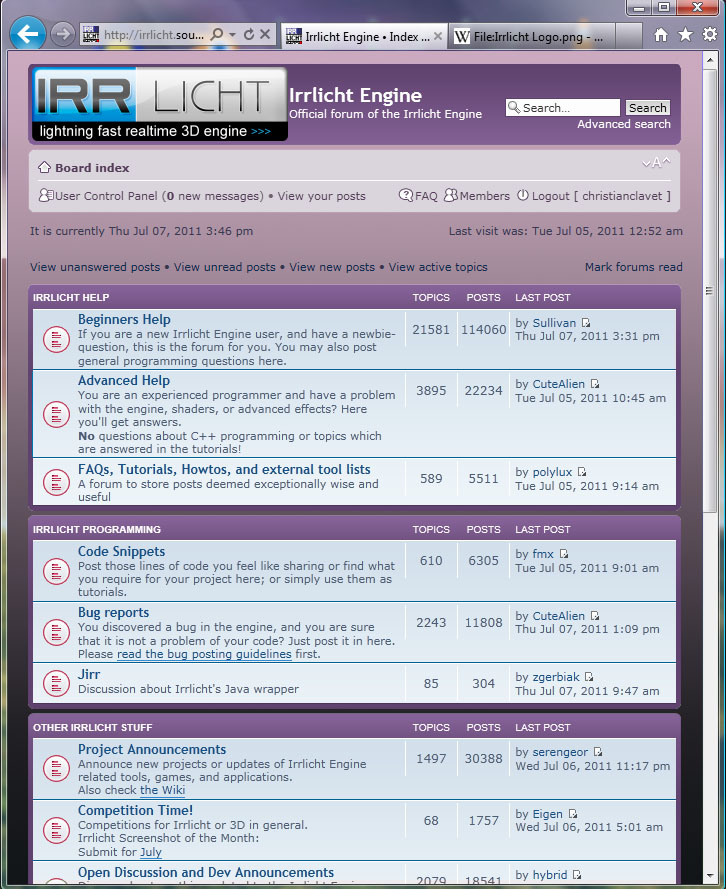This screenshot has height=889, width=726.
Task: Click the browser back arrow button
Action: 26,35
